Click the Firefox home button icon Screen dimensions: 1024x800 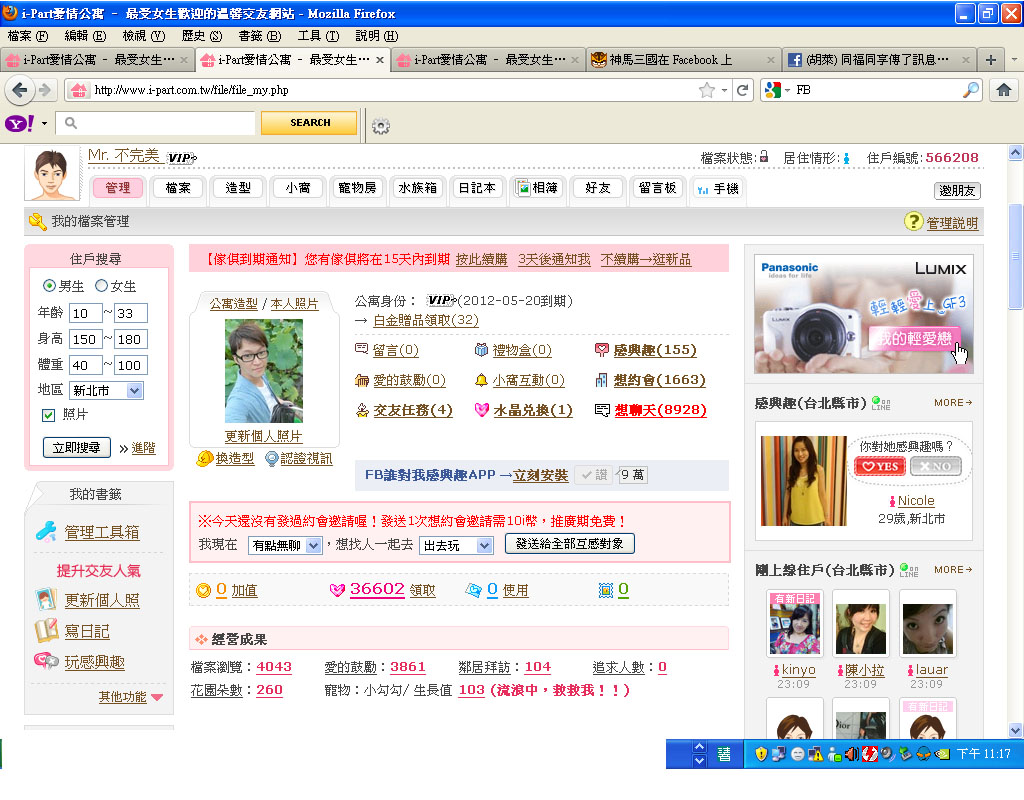point(1003,90)
